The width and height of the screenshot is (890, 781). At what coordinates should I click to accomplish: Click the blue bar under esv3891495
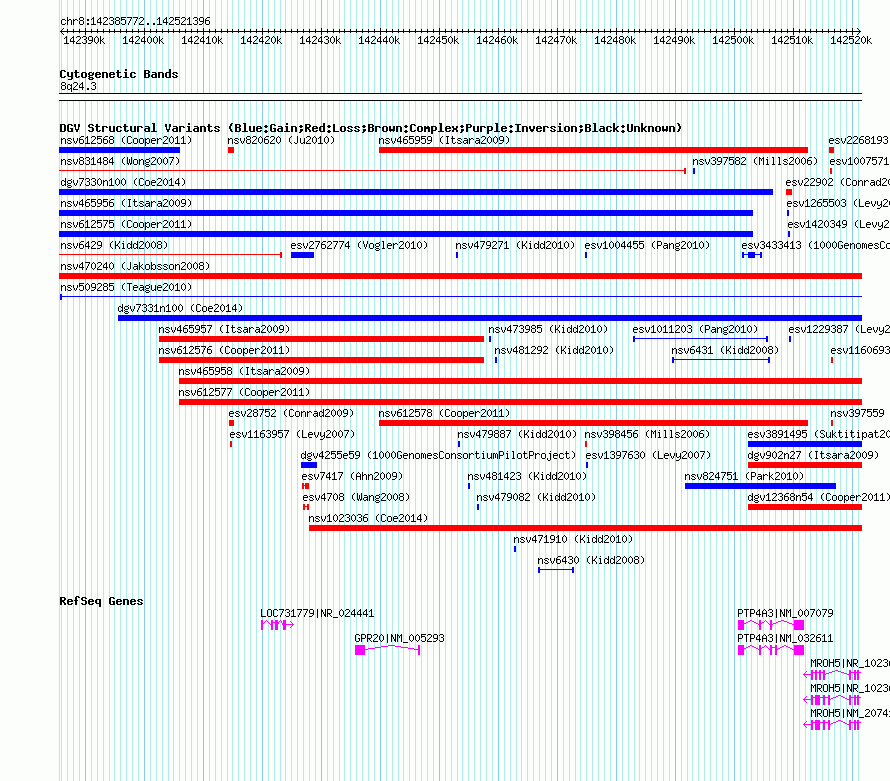pos(805,444)
